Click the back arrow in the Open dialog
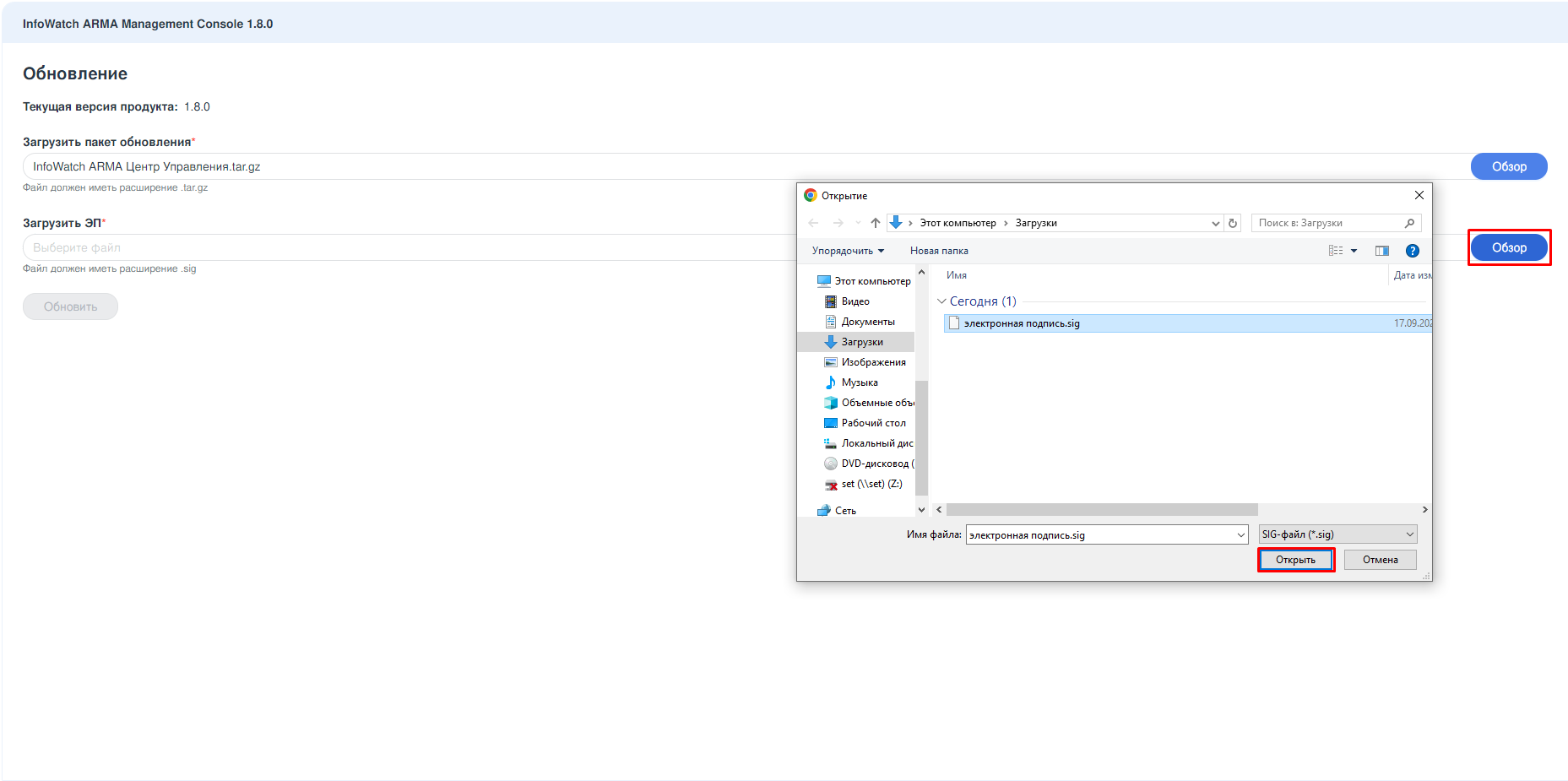 pyautogui.click(x=814, y=223)
